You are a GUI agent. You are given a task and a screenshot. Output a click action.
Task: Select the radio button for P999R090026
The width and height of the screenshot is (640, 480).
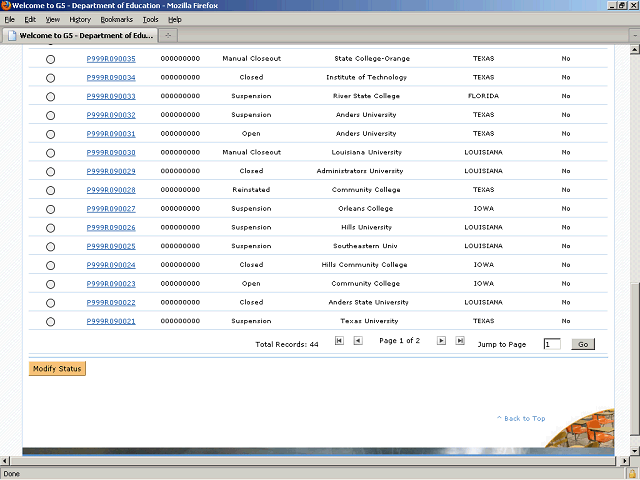pos(50,228)
